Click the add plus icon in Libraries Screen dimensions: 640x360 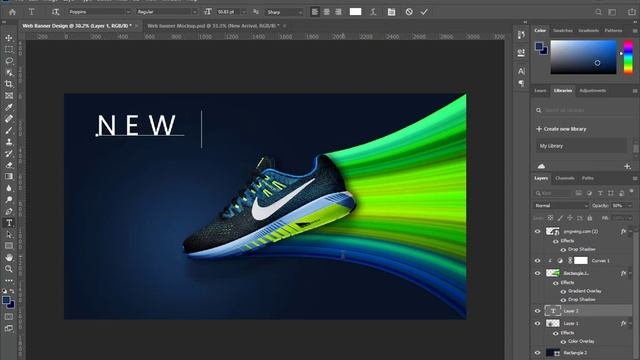pos(627,166)
